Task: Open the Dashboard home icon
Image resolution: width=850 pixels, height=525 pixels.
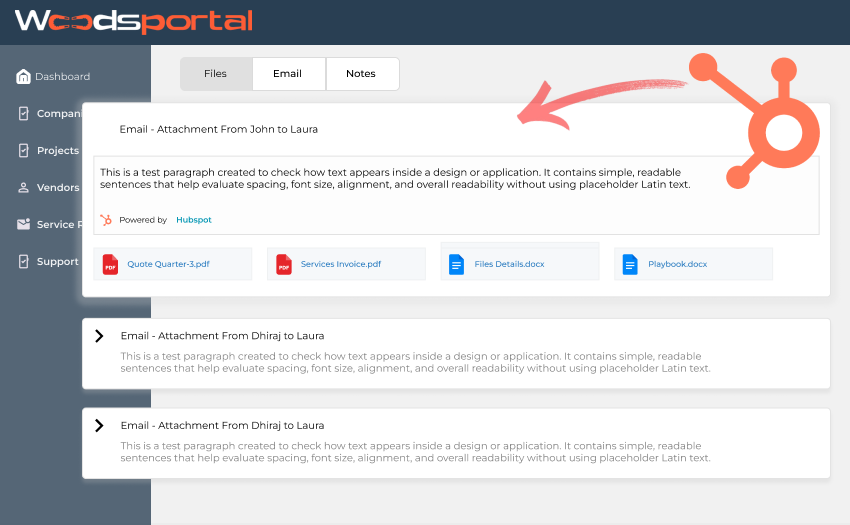Action: (23, 76)
